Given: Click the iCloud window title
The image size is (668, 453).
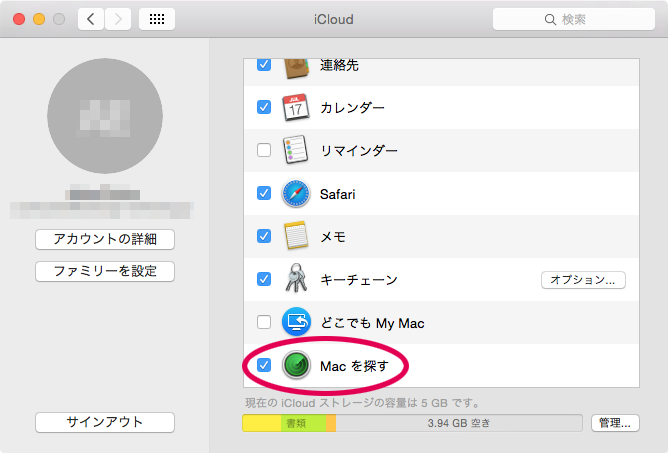Looking at the screenshot, I should click(334, 20).
